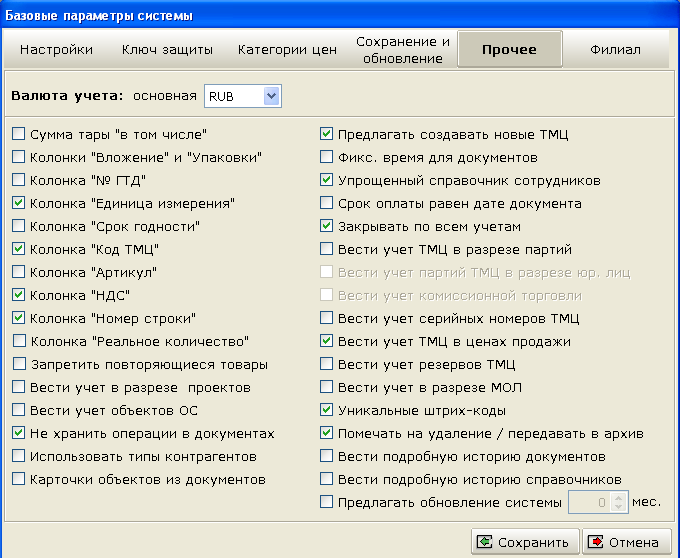Click the green arrow icon on Сохранить

[484, 542]
